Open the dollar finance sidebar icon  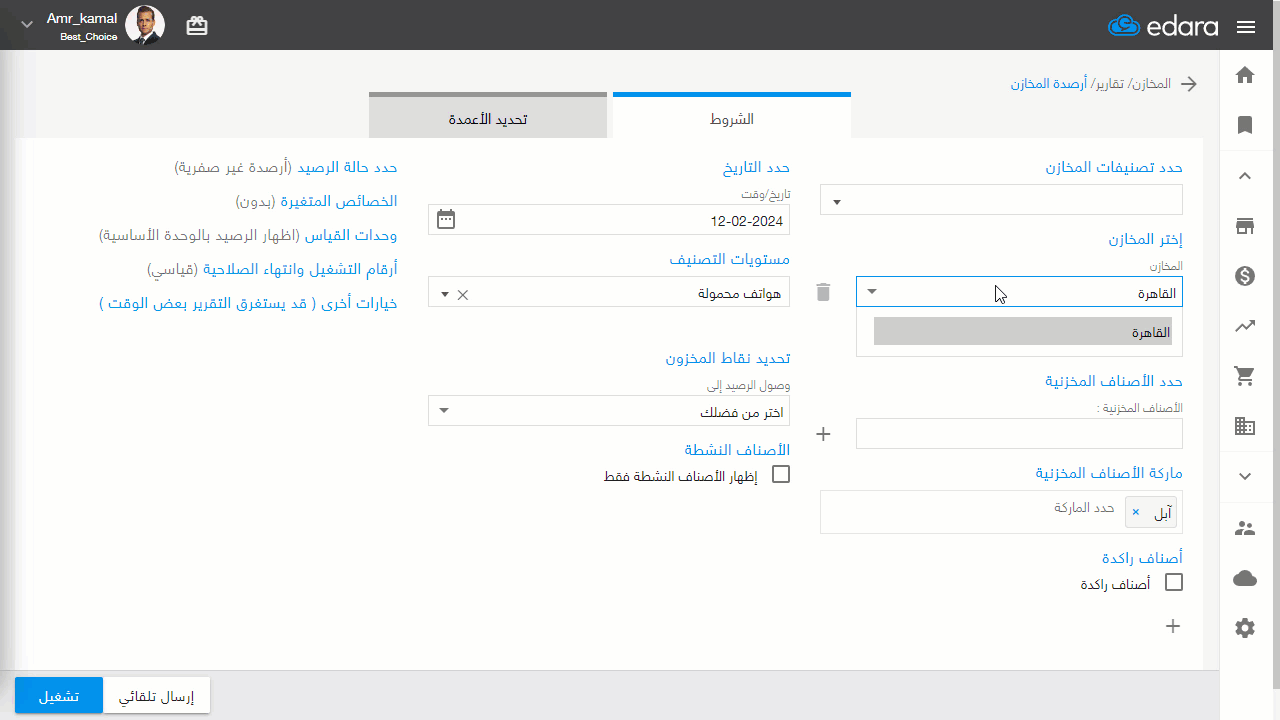[1245, 276]
